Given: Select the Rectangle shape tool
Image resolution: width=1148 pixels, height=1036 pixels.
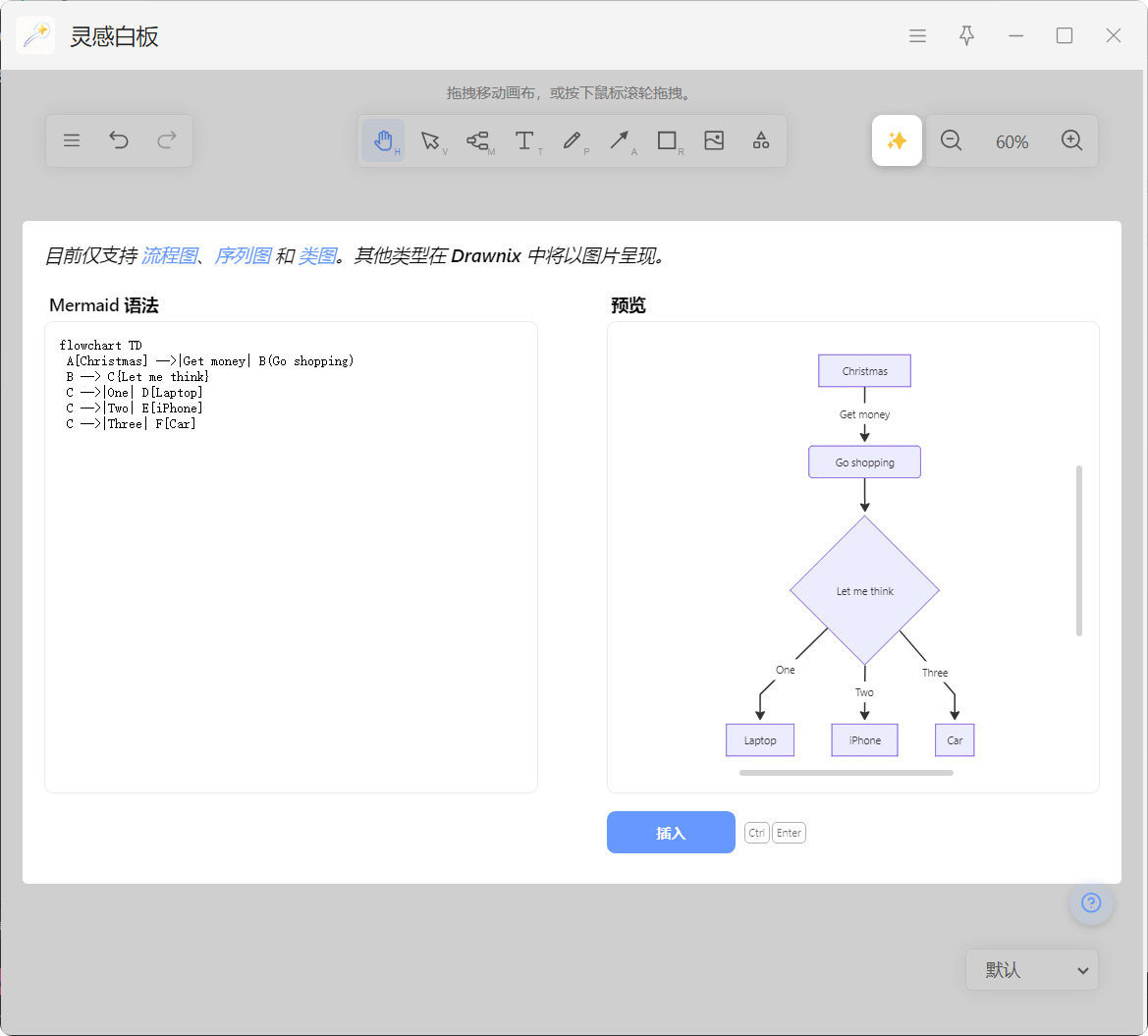Looking at the screenshot, I should point(667,140).
